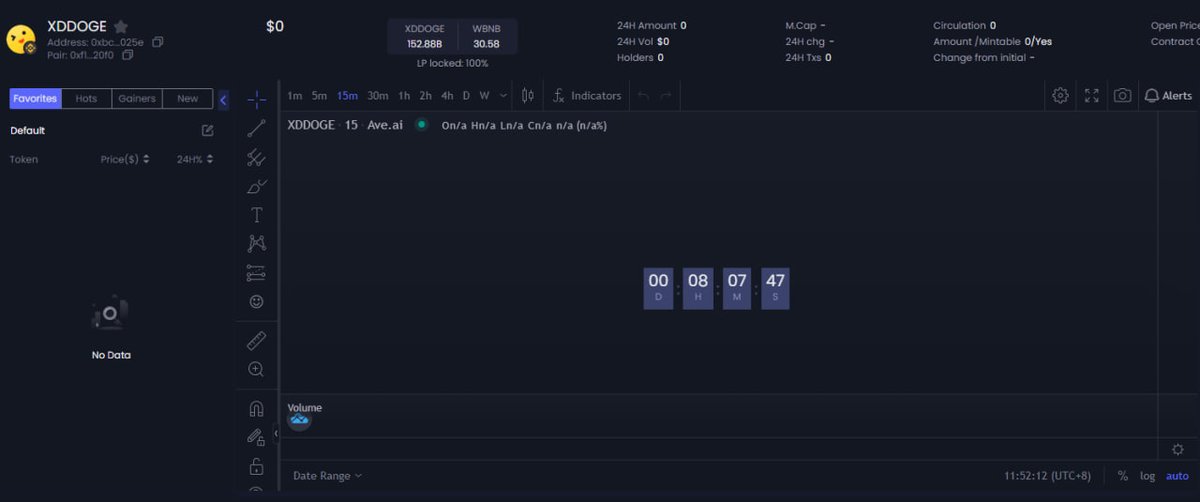Switch to Gainers tab
This screenshot has height=502, width=1200.
pyautogui.click(x=137, y=98)
